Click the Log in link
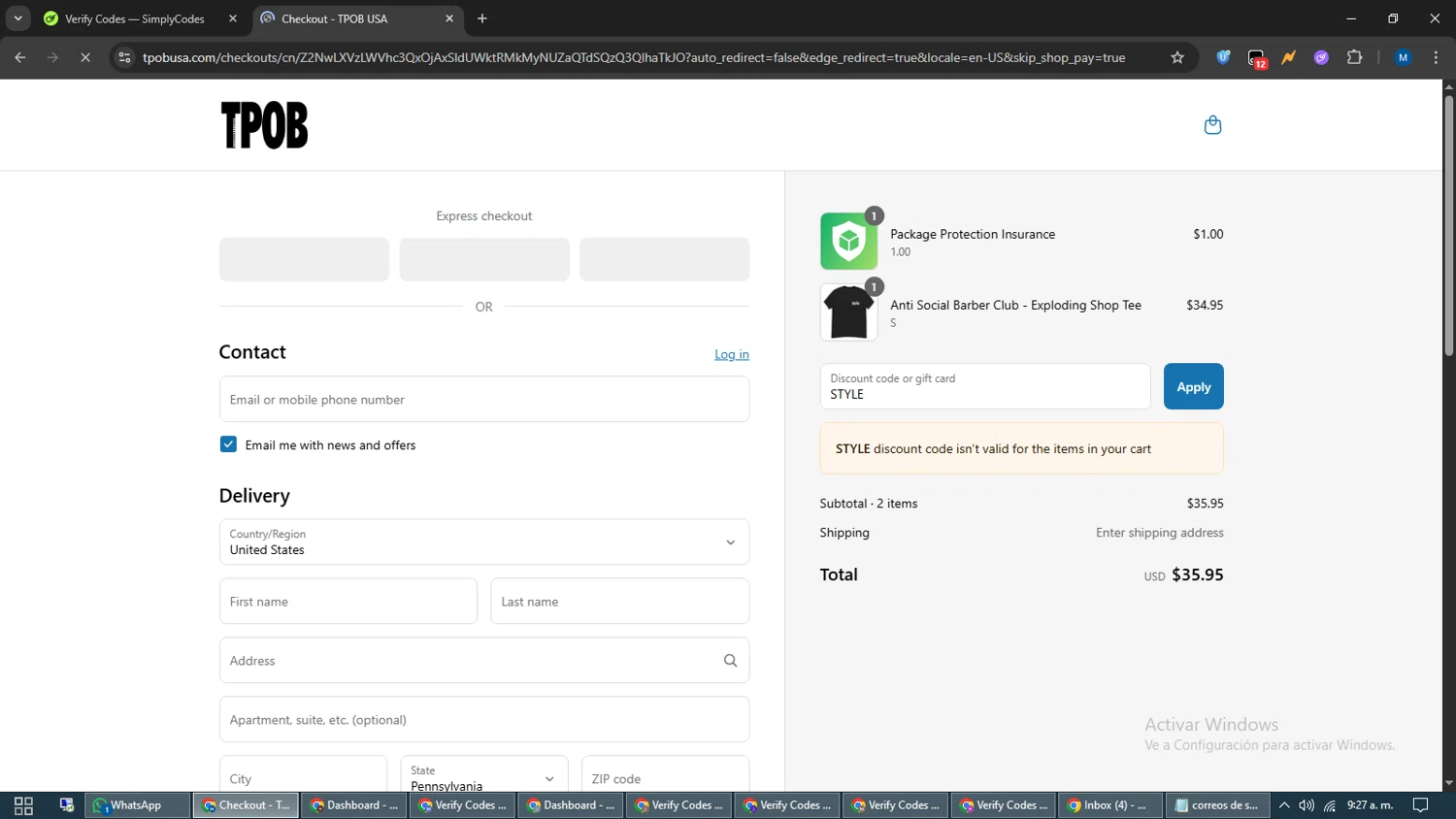This screenshot has height=819, width=1456. (732, 354)
